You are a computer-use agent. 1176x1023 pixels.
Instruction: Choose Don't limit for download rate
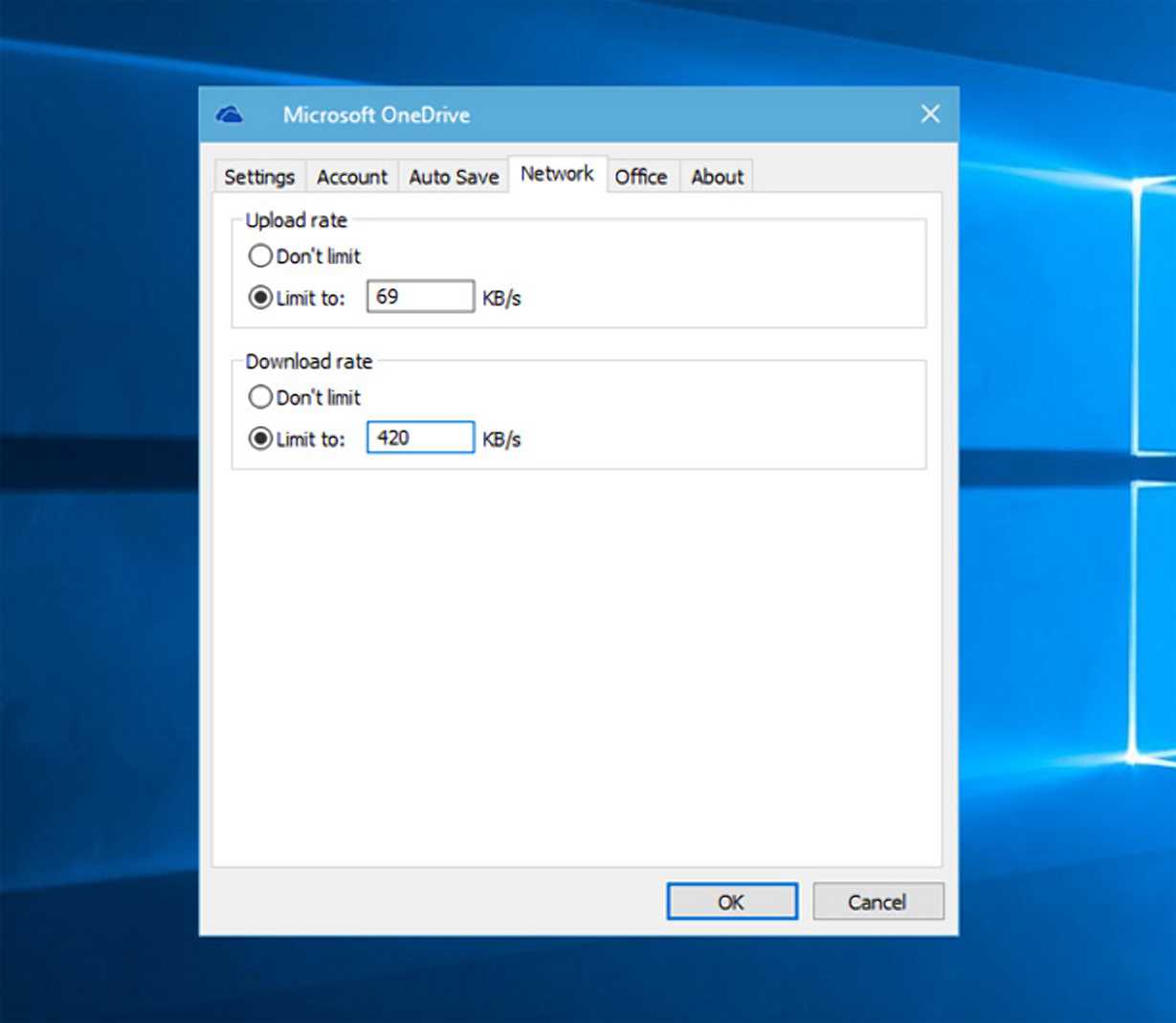click(260, 397)
